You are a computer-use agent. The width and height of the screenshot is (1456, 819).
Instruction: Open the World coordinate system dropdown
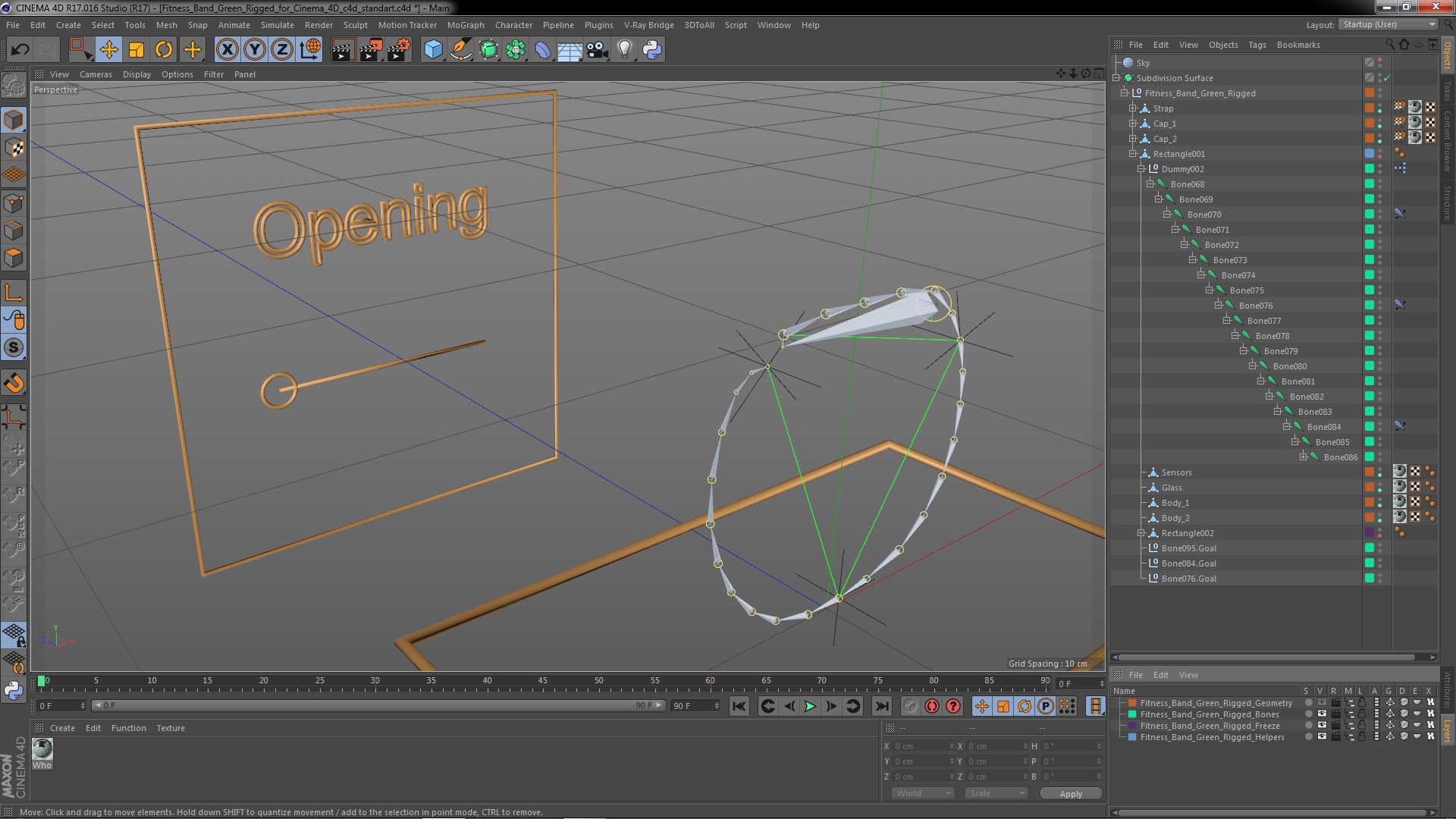tap(922, 793)
